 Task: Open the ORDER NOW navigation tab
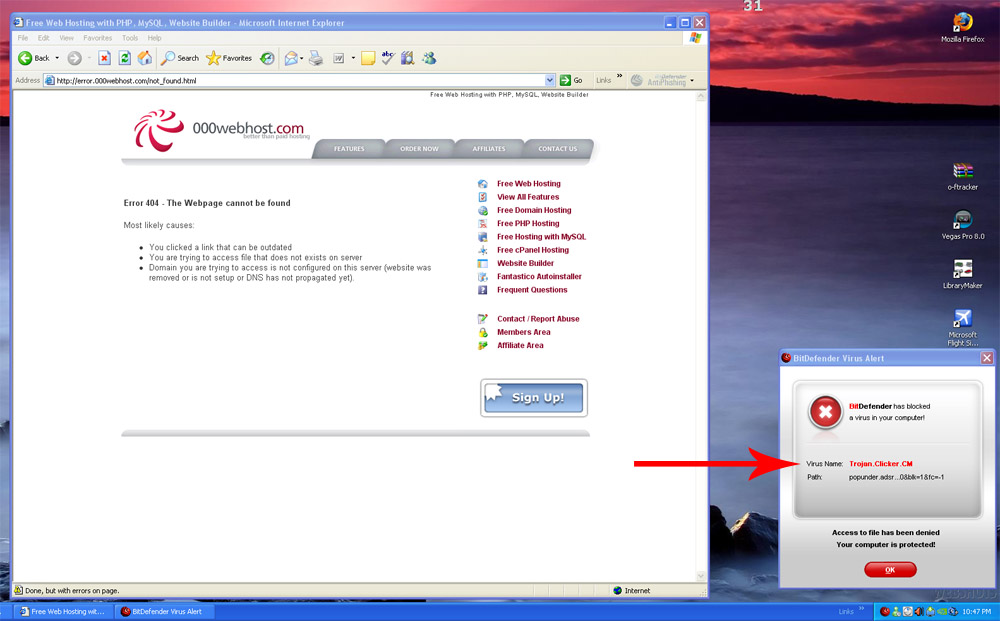point(419,149)
